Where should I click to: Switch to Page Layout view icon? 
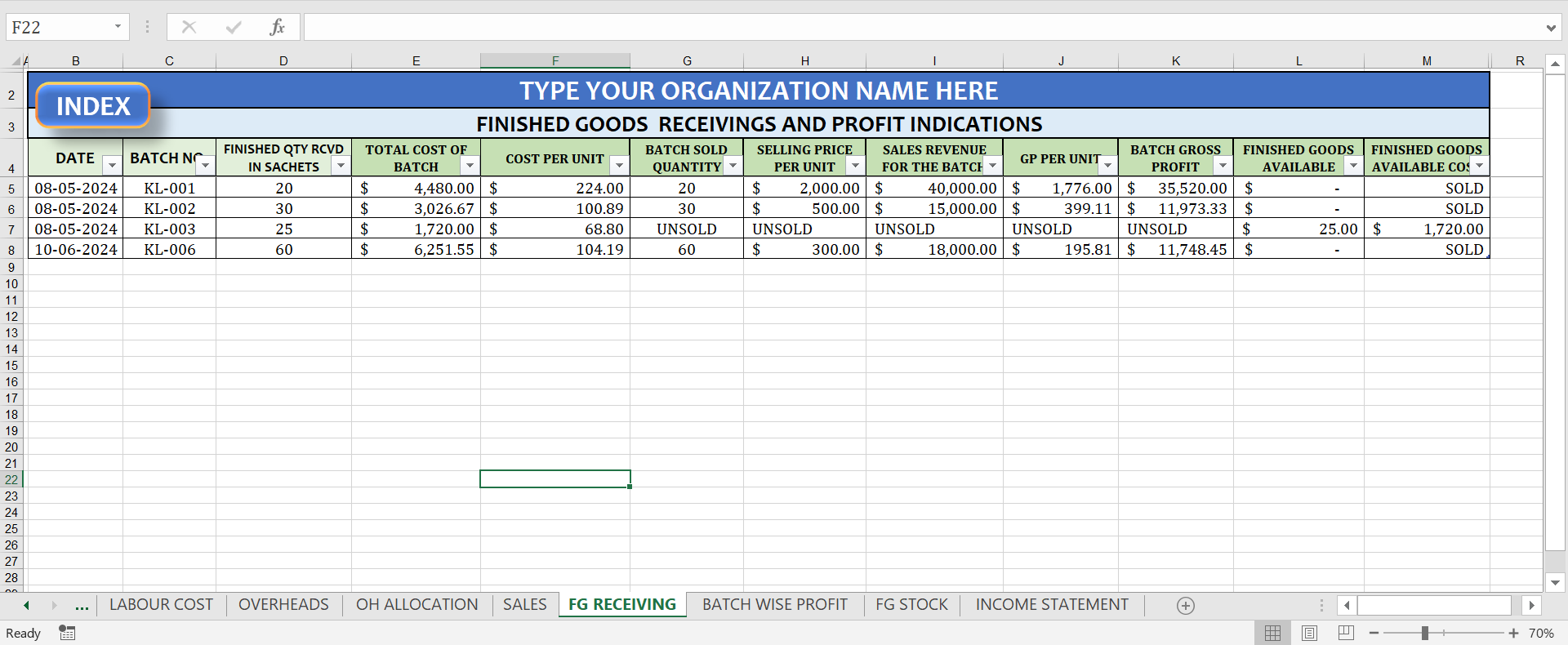(x=1309, y=633)
